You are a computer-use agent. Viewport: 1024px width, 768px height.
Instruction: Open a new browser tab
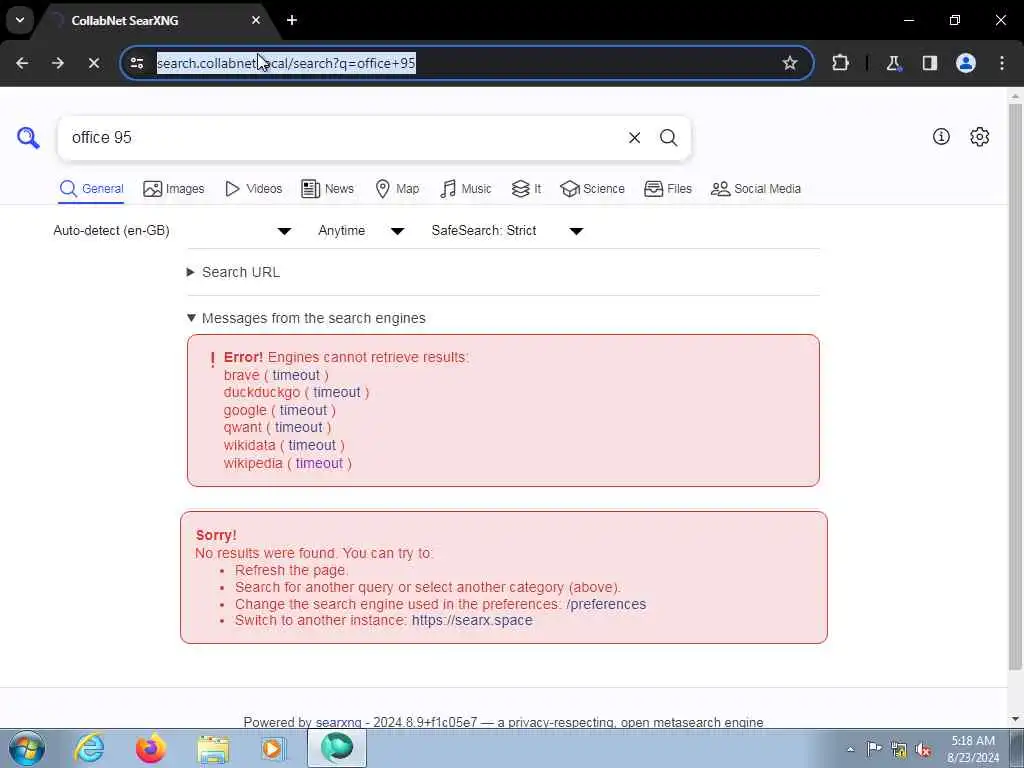coord(292,20)
